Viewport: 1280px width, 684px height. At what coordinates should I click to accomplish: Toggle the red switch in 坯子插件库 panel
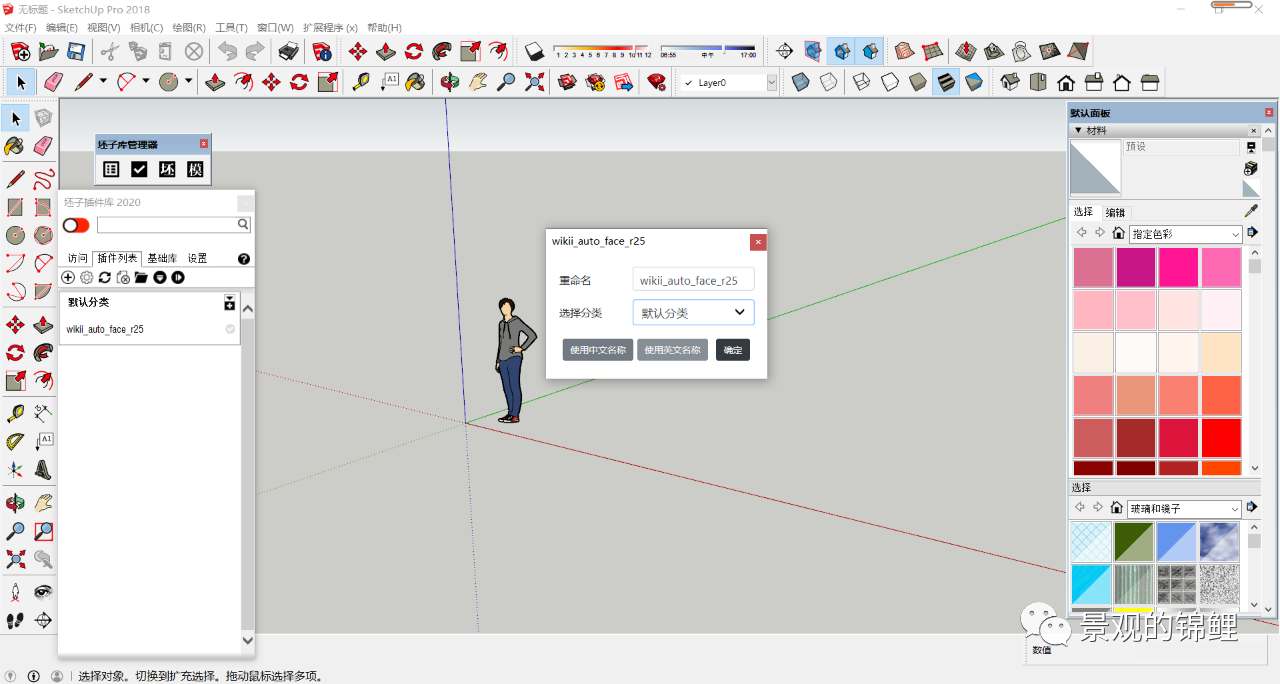tap(76, 226)
